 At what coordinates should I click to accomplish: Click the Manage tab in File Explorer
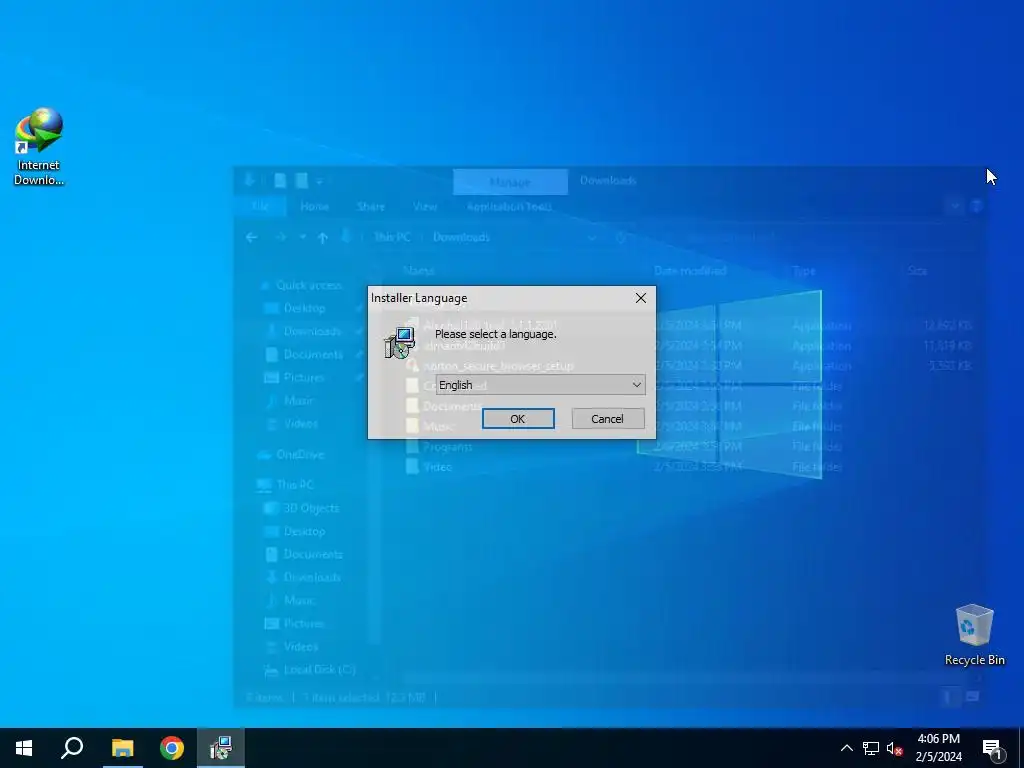pyautogui.click(x=510, y=182)
